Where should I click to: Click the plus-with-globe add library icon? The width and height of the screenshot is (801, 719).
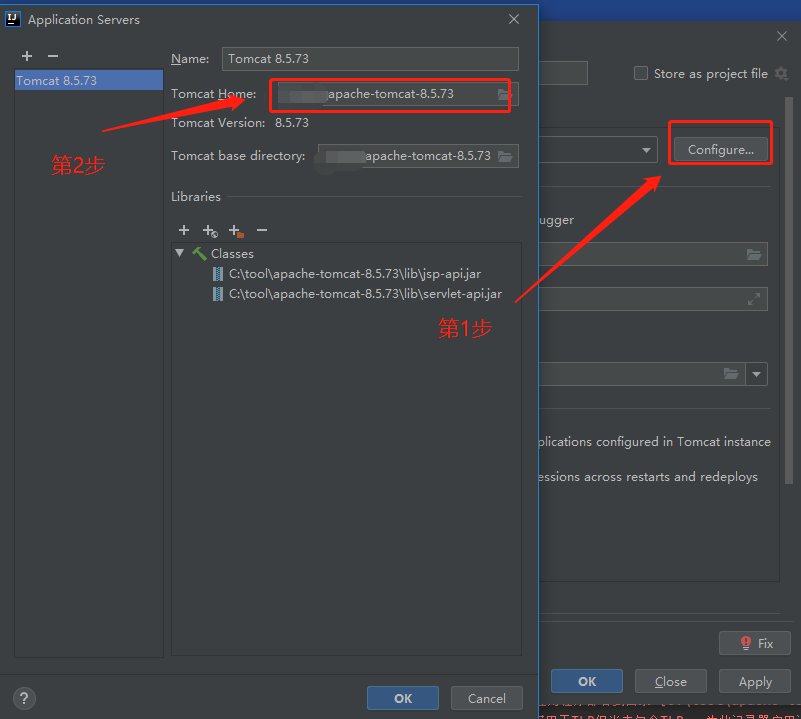click(210, 231)
